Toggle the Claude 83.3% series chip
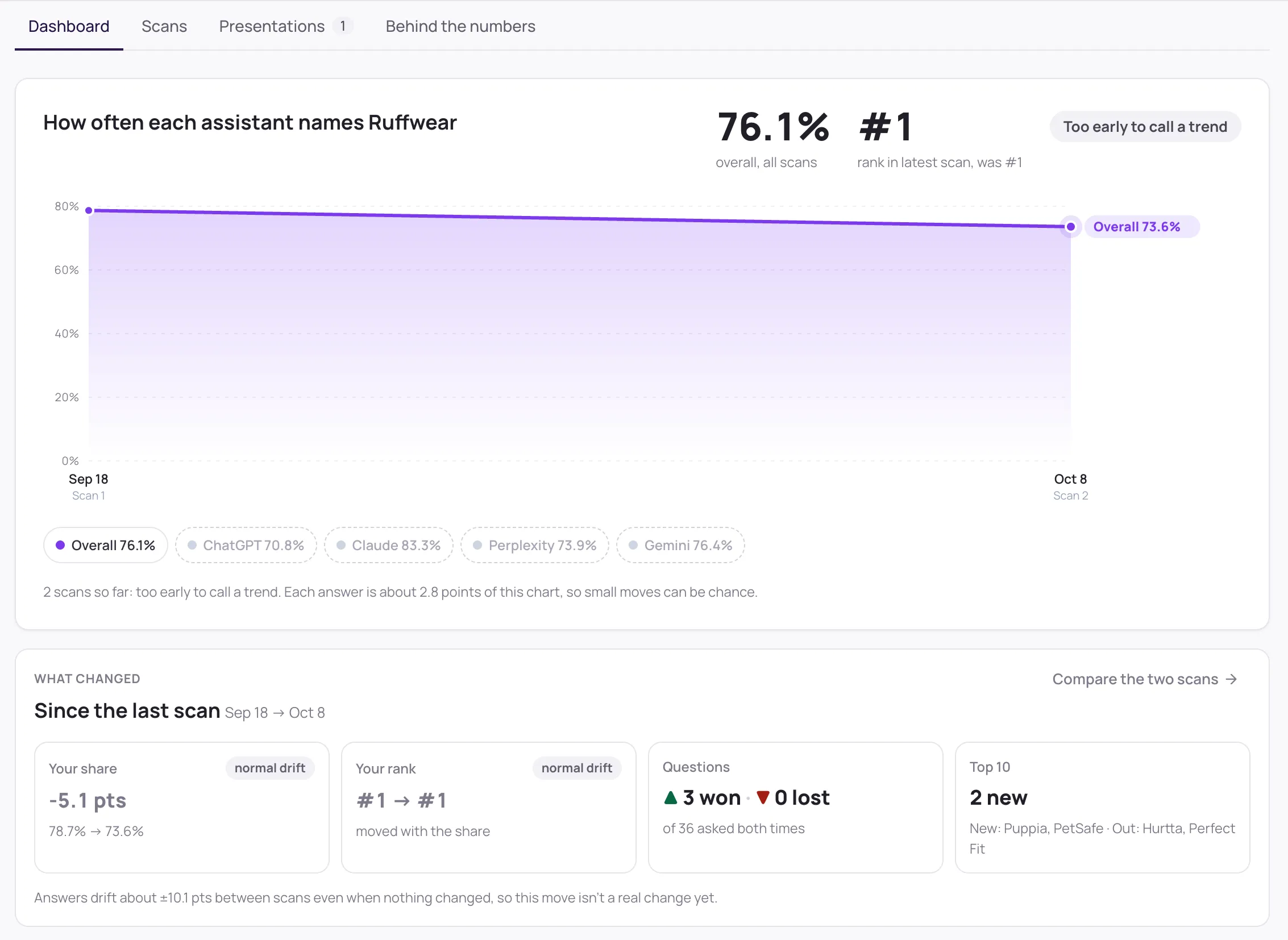1288x940 pixels. pos(389,545)
